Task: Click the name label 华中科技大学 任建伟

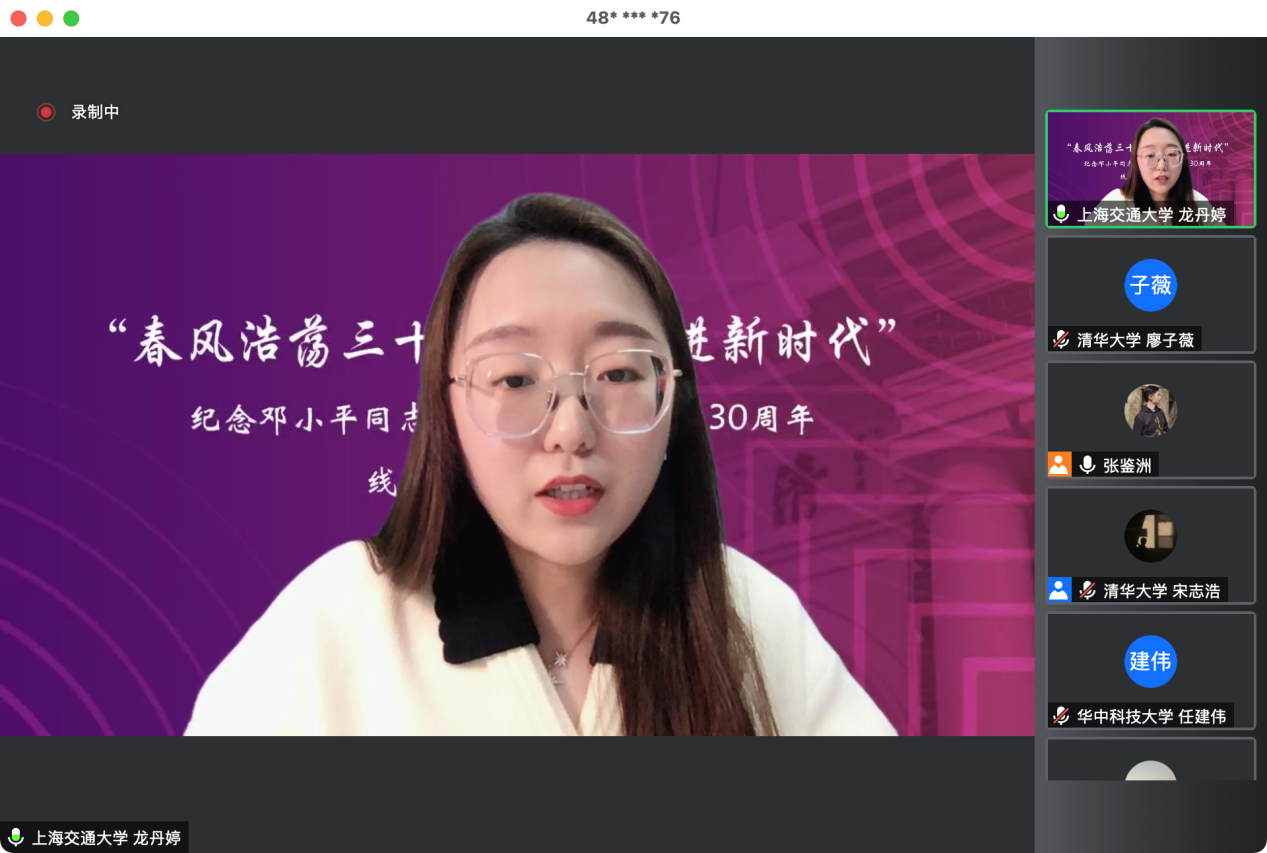Action: (1151, 716)
